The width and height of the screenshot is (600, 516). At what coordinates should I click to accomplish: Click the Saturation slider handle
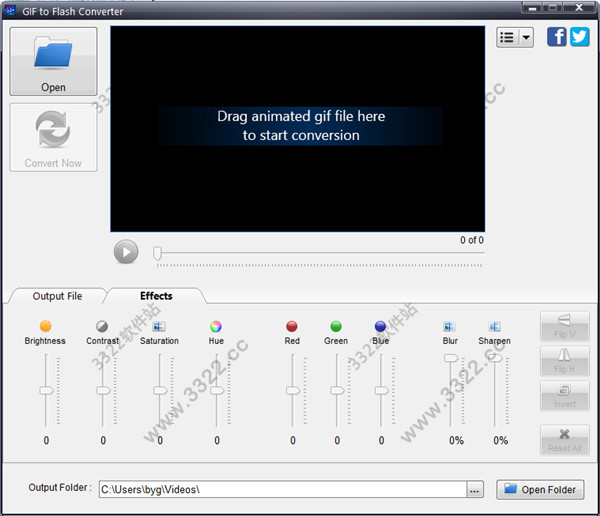pyautogui.click(x=160, y=390)
